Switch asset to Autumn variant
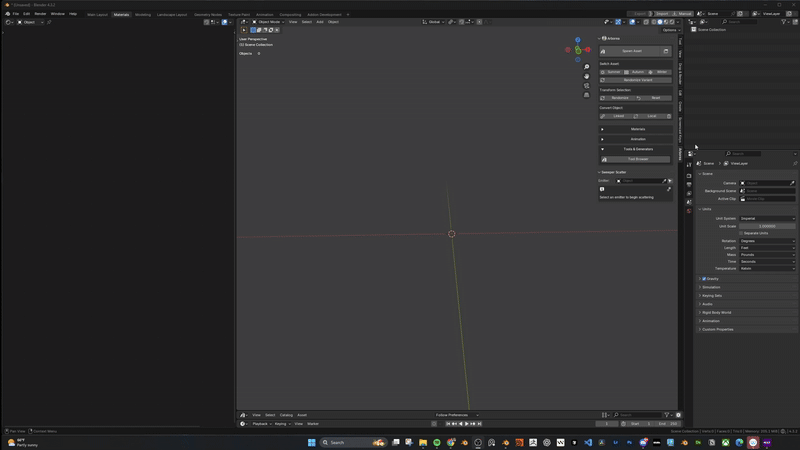This screenshot has height=450, width=800. (635, 72)
